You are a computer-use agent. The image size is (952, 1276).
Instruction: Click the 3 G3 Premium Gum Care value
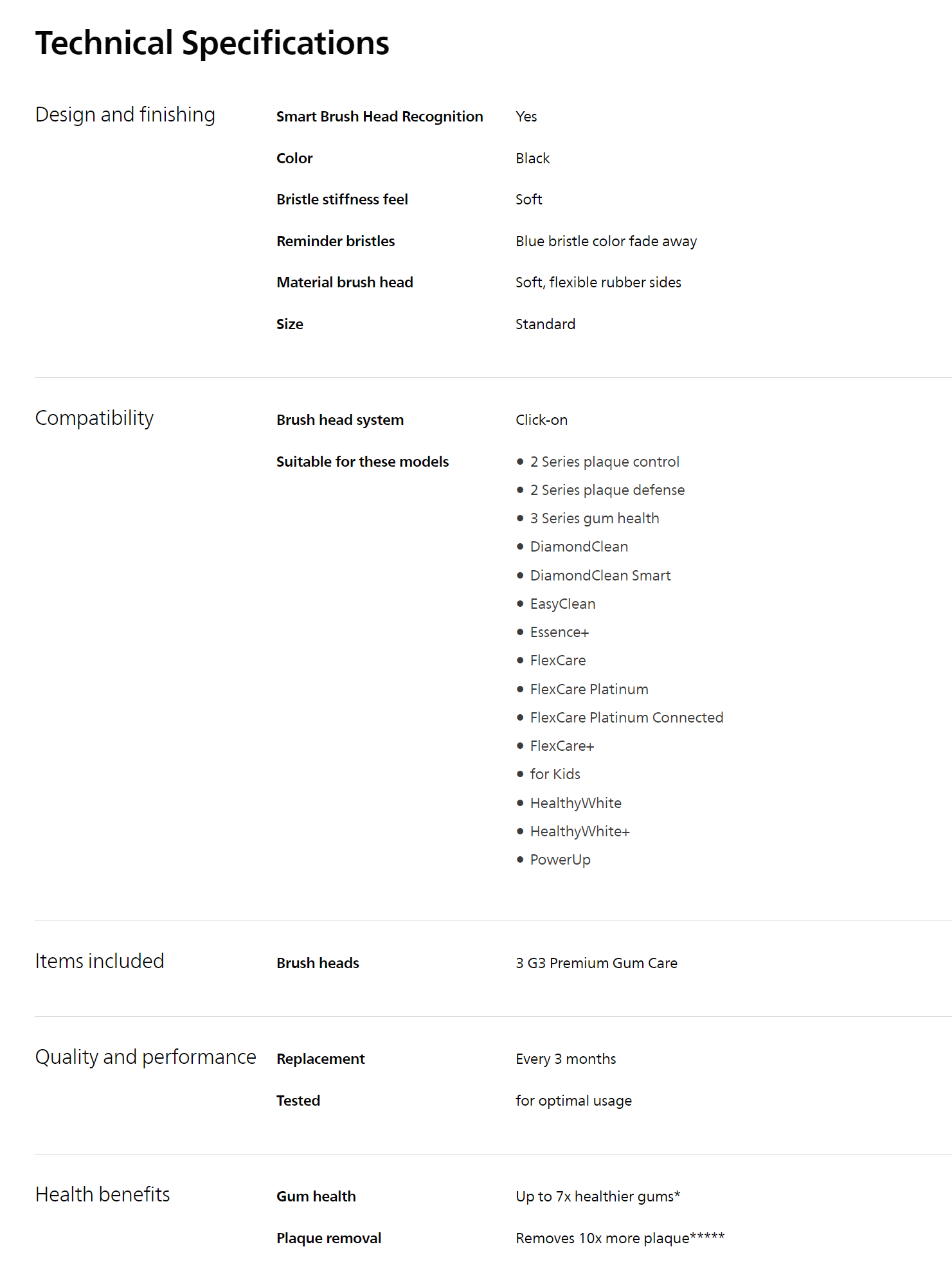point(596,963)
